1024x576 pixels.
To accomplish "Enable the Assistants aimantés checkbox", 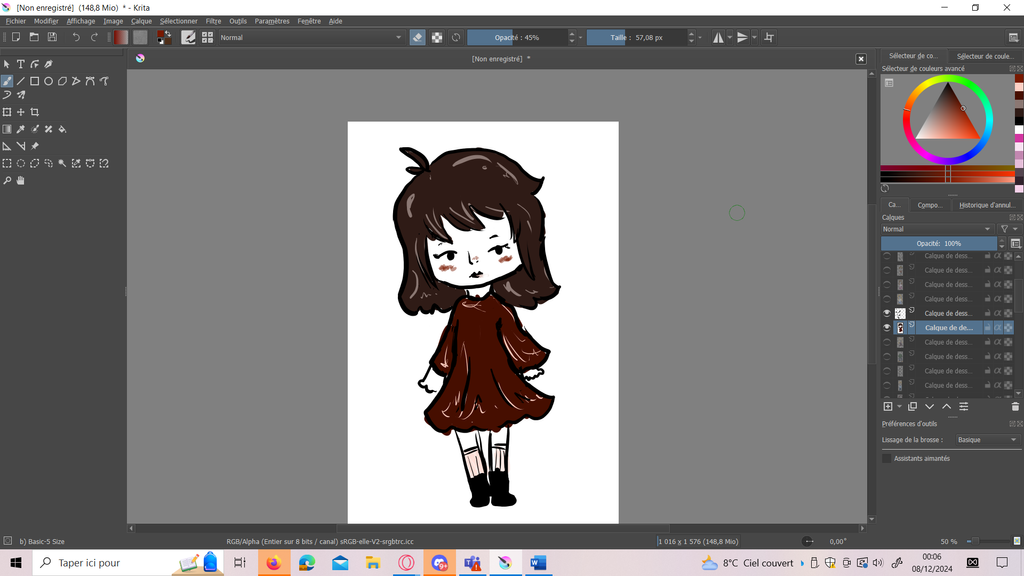I will [x=886, y=458].
